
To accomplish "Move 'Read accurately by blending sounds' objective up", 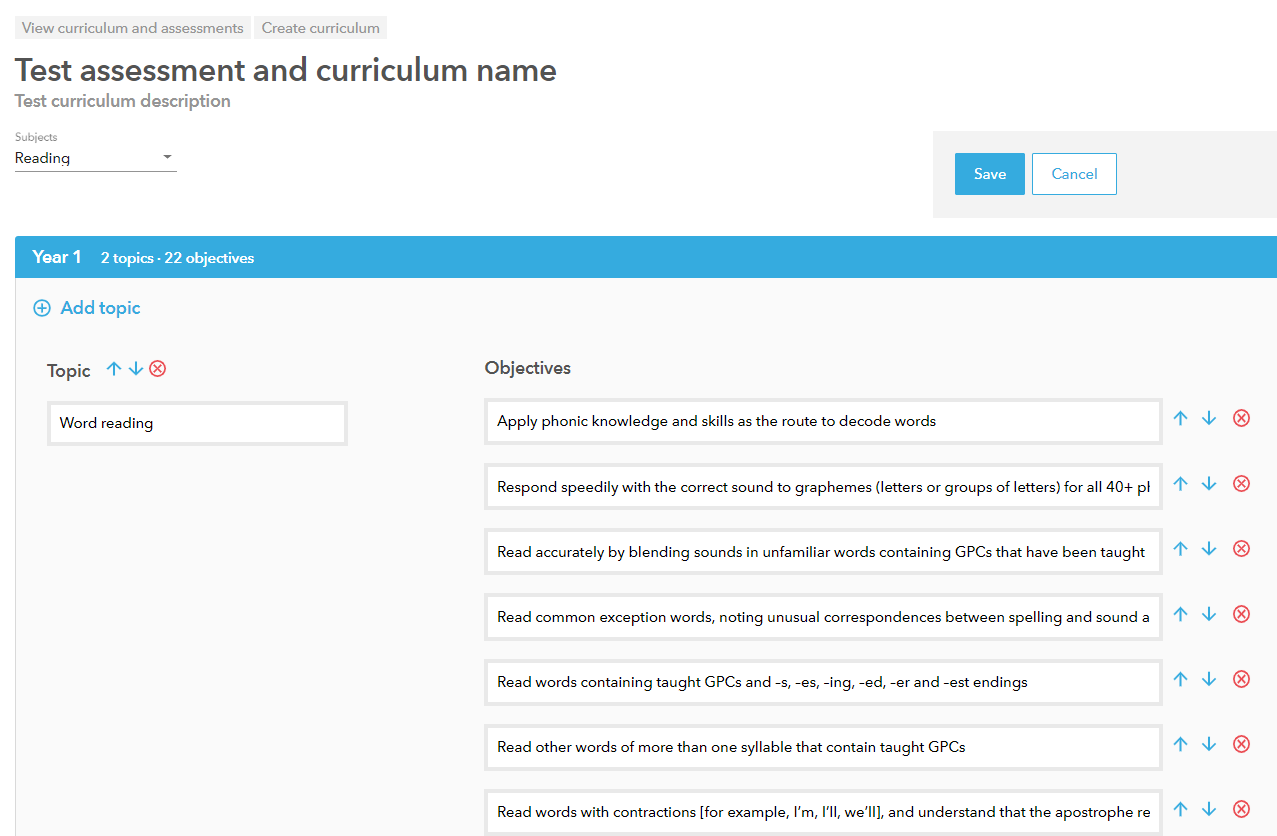I will pyautogui.click(x=1180, y=548).
